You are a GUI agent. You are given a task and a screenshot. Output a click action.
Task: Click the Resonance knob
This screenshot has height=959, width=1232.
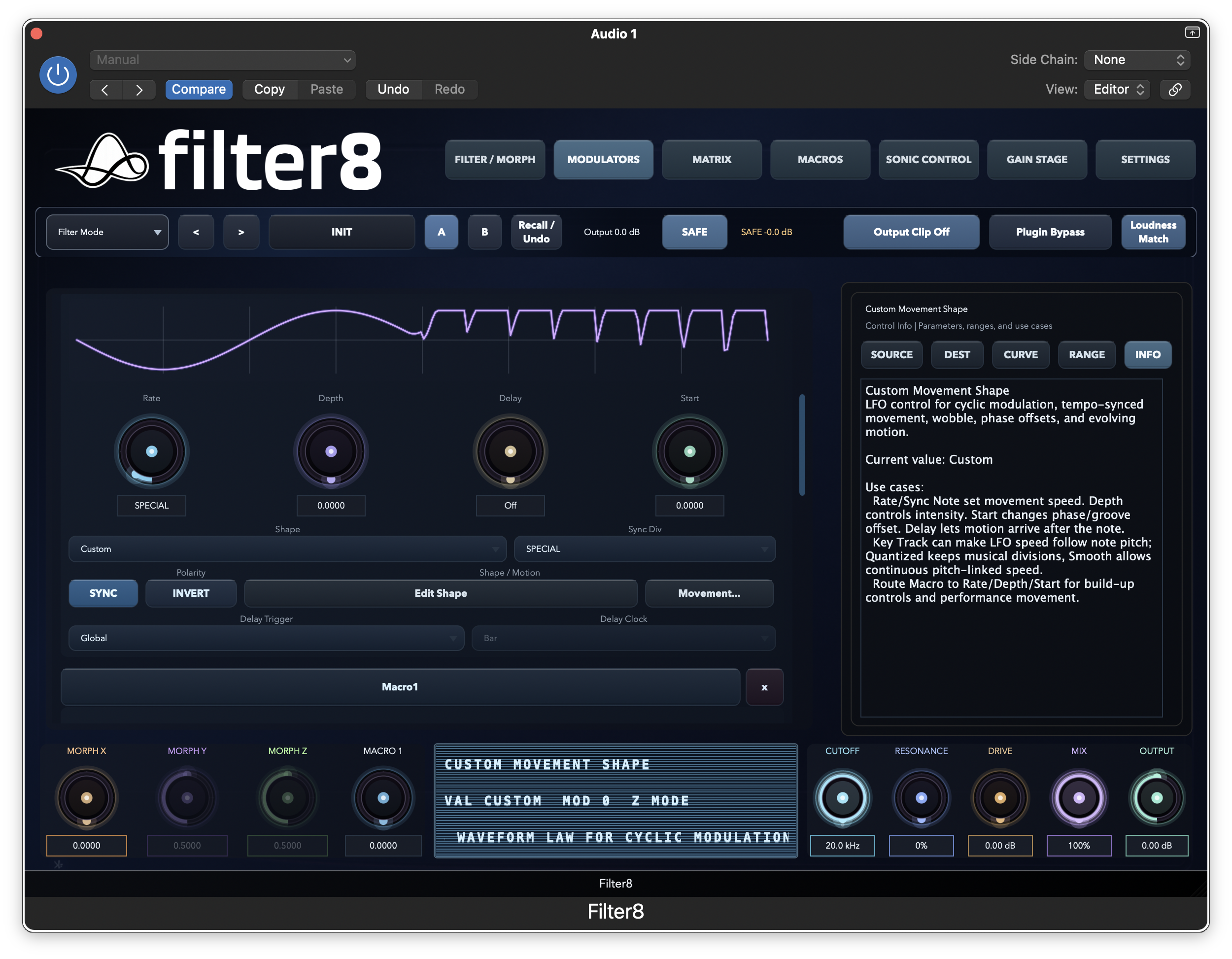[921, 798]
